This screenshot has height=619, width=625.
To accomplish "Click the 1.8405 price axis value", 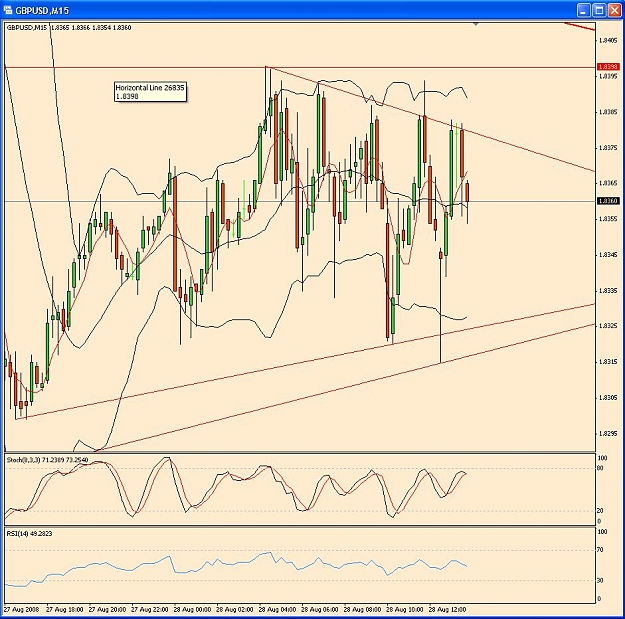I will [x=608, y=40].
